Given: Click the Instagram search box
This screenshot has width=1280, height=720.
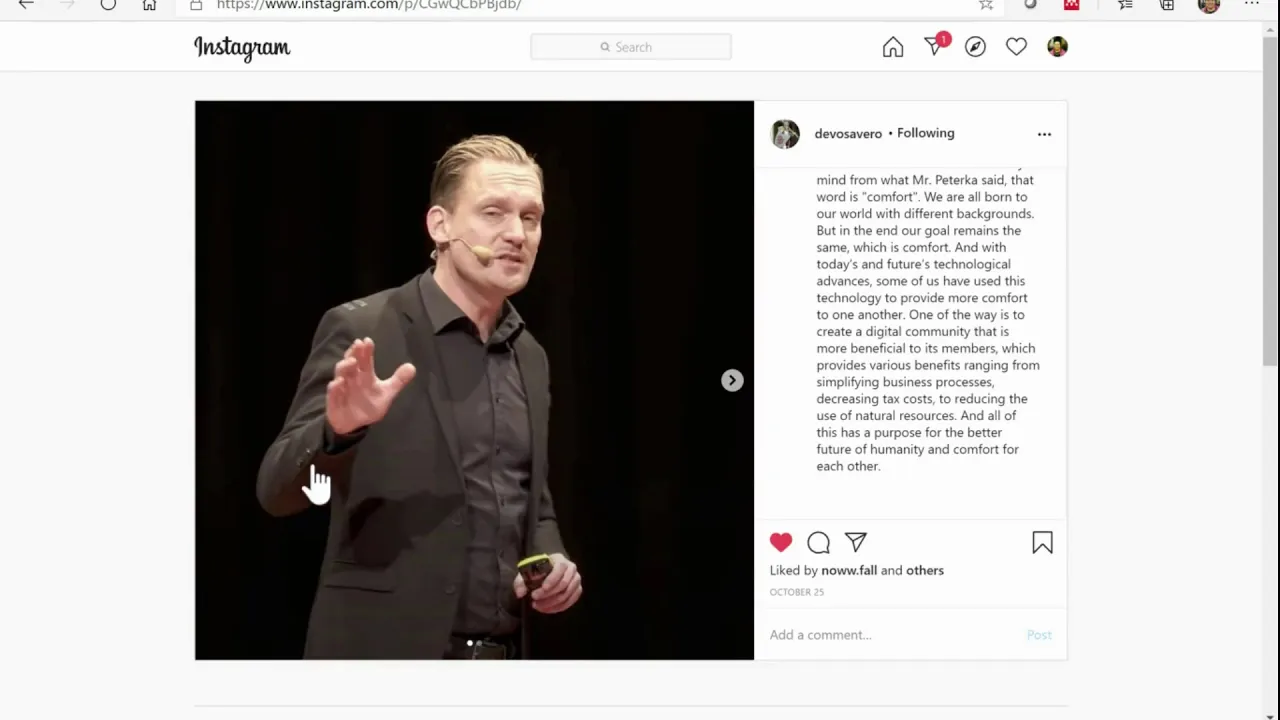Looking at the screenshot, I should point(631,47).
